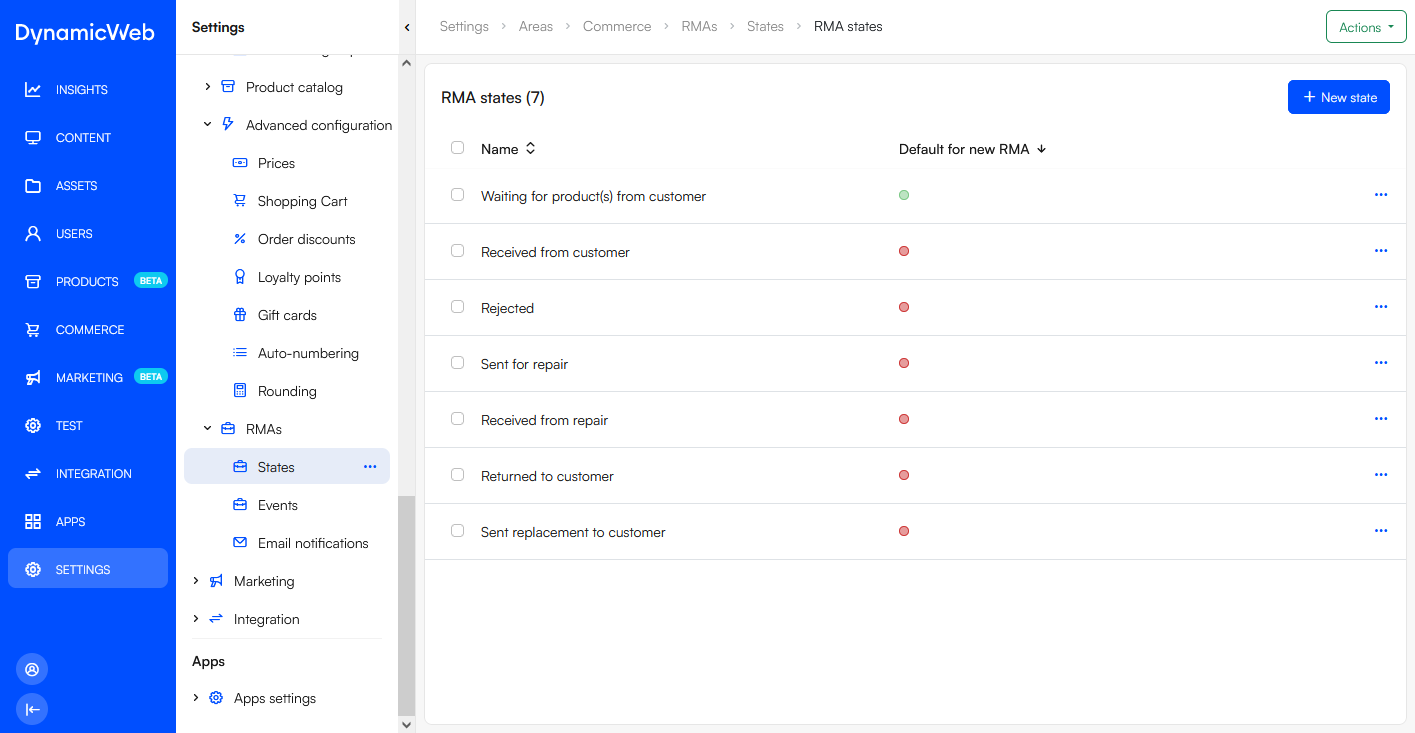Image resolution: width=1415 pixels, height=733 pixels.
Task: Click the Users person icon
Action: click(33, 234)
